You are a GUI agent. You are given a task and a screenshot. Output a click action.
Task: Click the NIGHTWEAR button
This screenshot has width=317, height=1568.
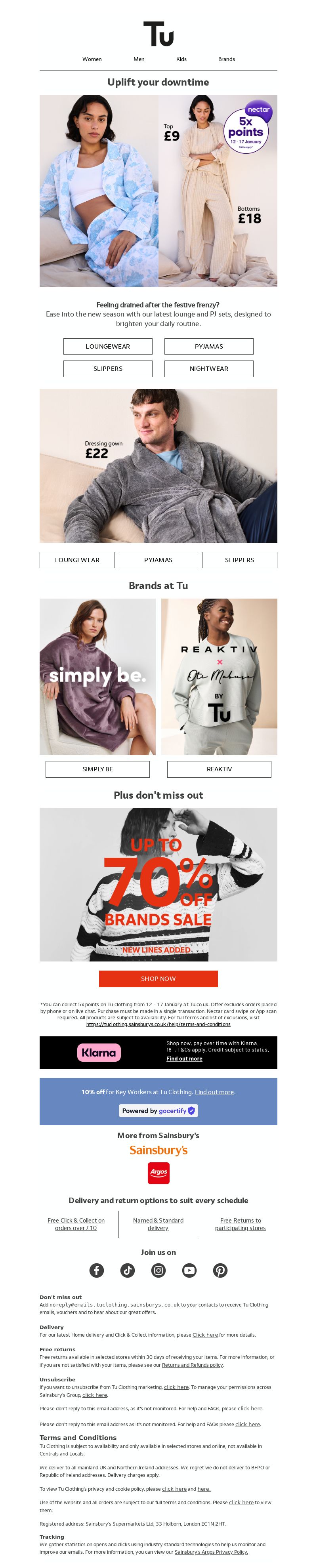[x=209, y=368]
